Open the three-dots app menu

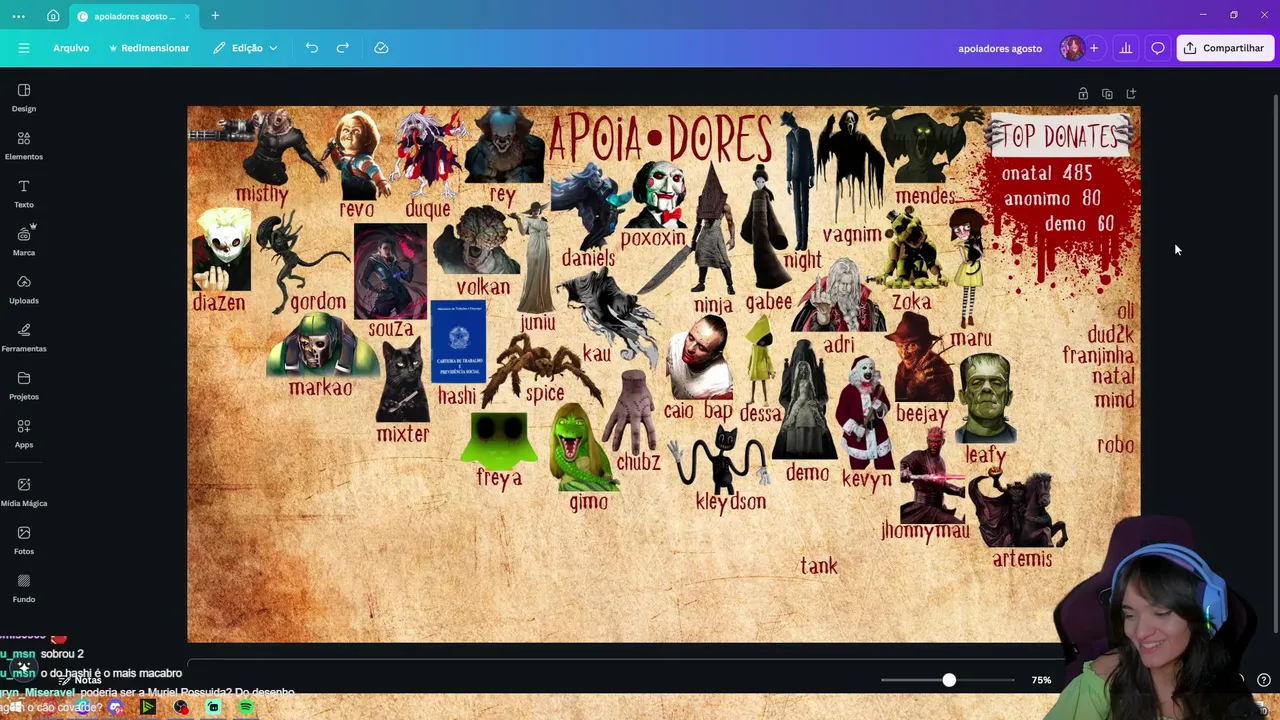click(18, 16)
